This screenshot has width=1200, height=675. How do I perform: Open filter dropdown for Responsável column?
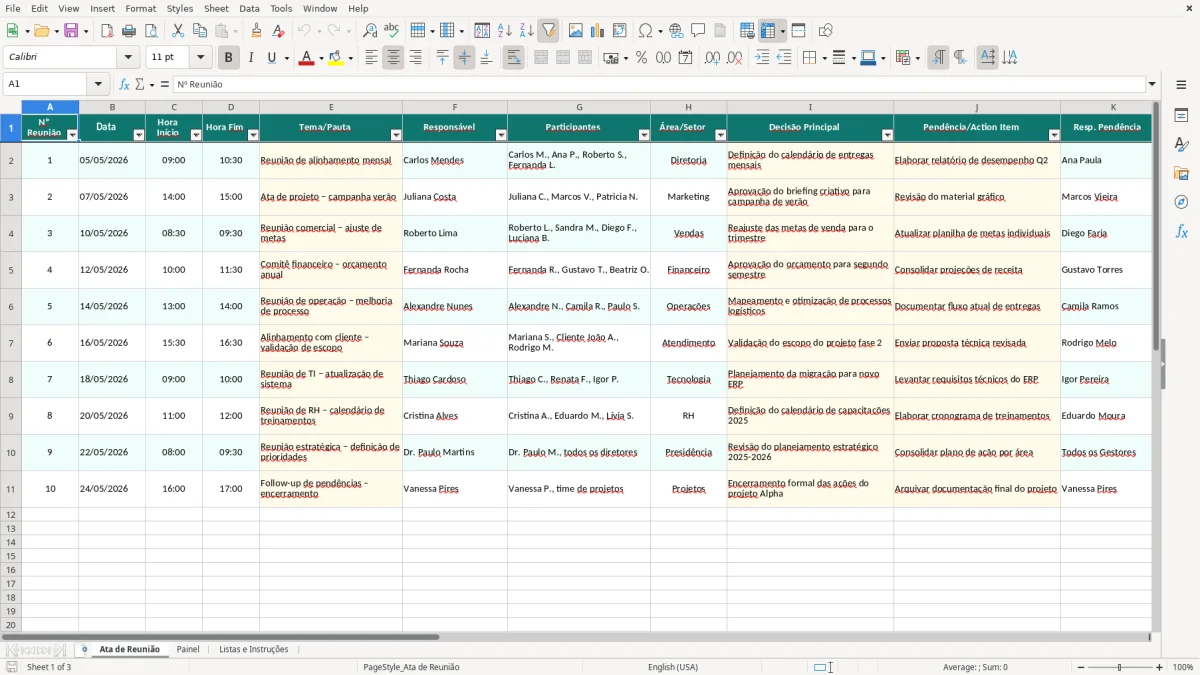click(x=501, y=135)
